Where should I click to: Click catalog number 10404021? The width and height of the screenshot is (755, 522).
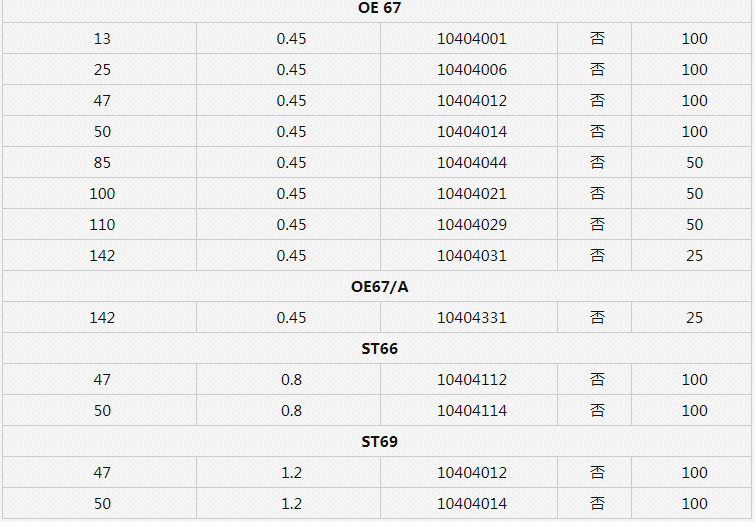pos(472,194)
